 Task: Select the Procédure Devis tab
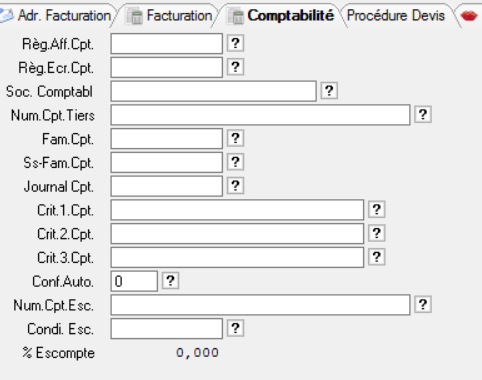(396, 15)
